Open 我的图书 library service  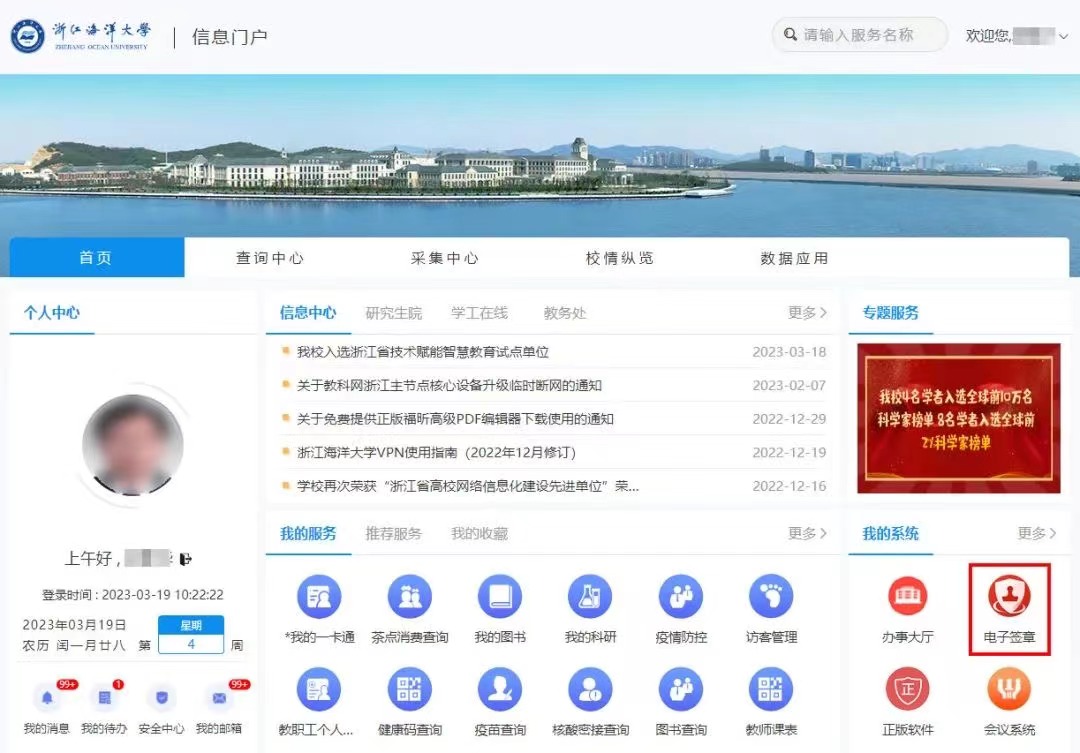(x=500, y=600)
